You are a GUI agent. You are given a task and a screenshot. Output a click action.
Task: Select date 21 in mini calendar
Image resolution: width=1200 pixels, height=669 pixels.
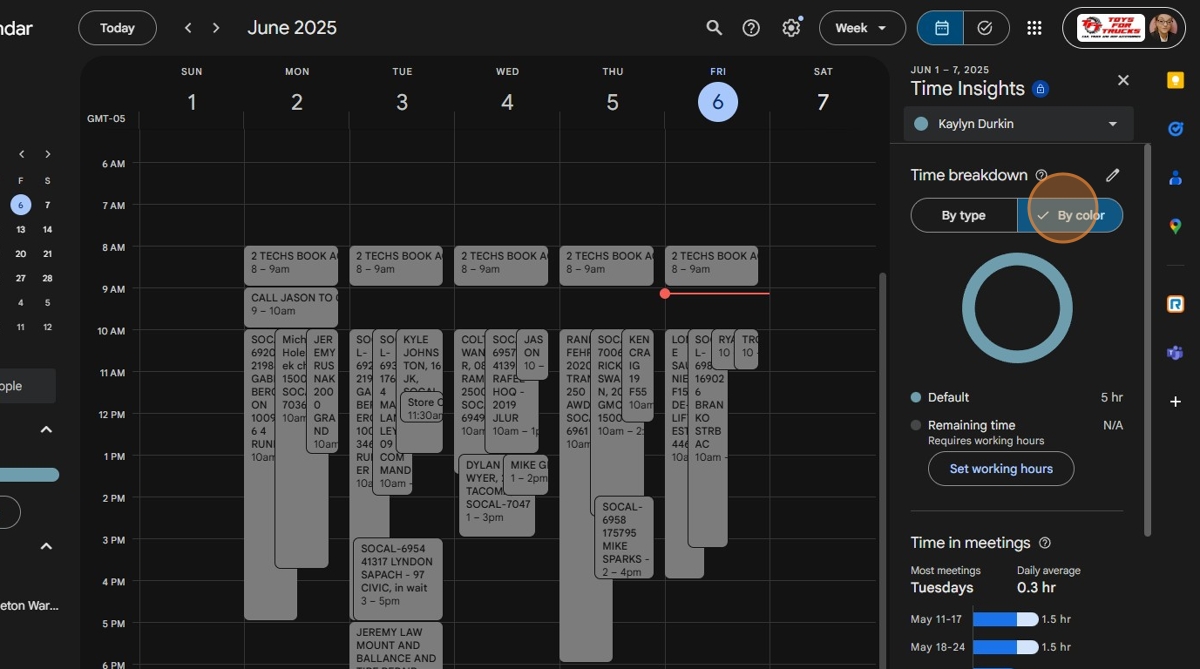47,254
